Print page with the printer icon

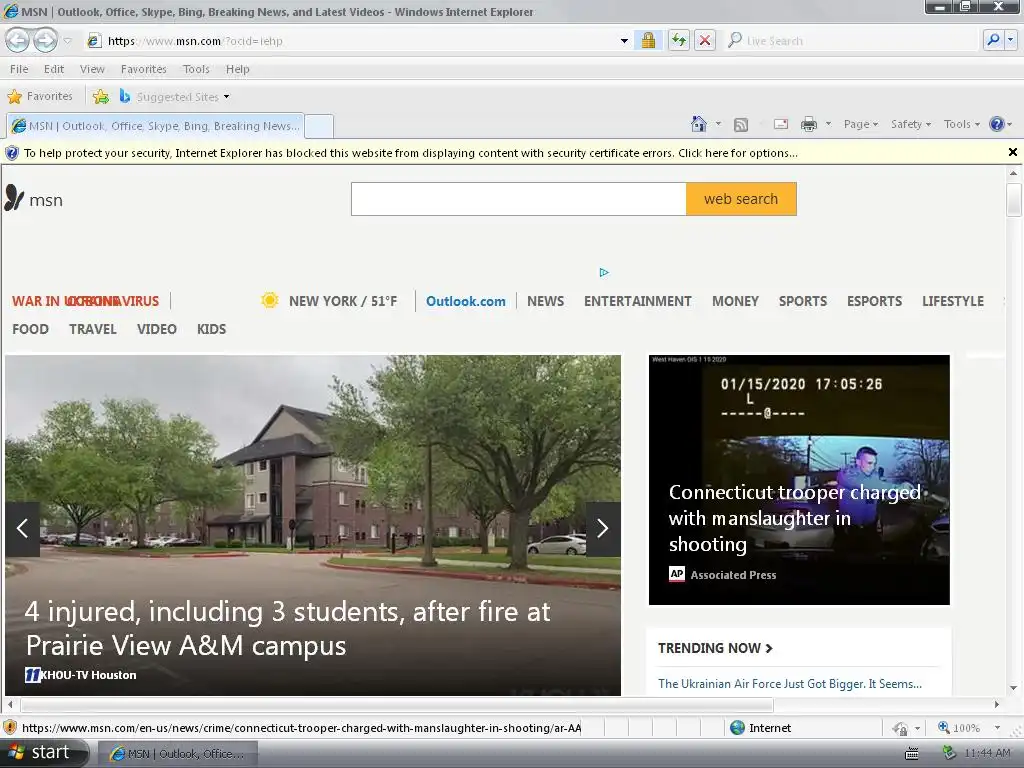pos(808,124)
